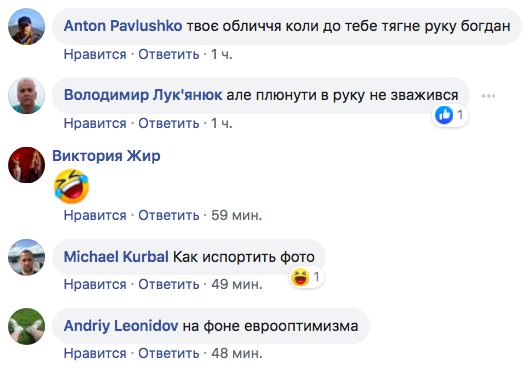524x369 pixels.
Task: Reply to Anton Pavlushko's comment with Ответить
Action: 169,54
